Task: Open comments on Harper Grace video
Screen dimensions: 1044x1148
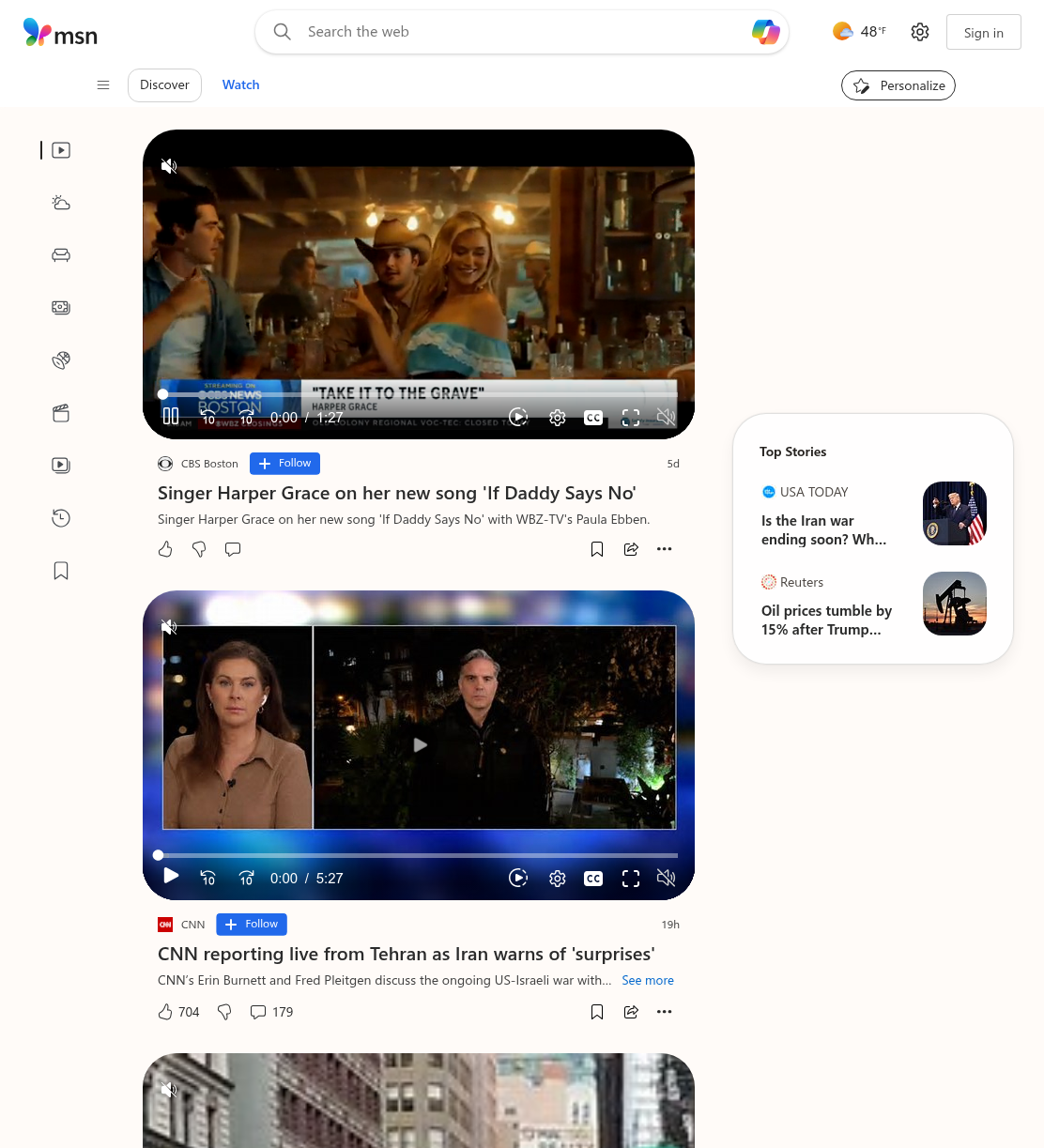Action: coord(233,549)
